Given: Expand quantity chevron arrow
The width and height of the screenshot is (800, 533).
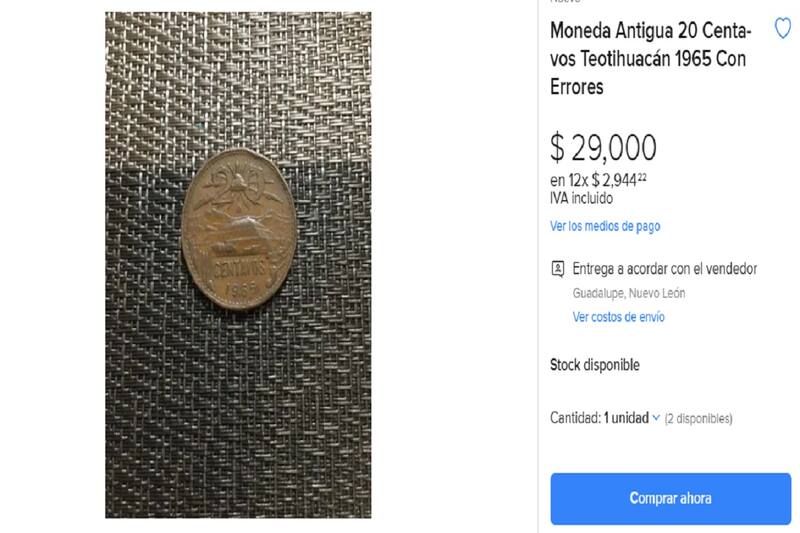Looking at the screenshot, I should 656,418.
